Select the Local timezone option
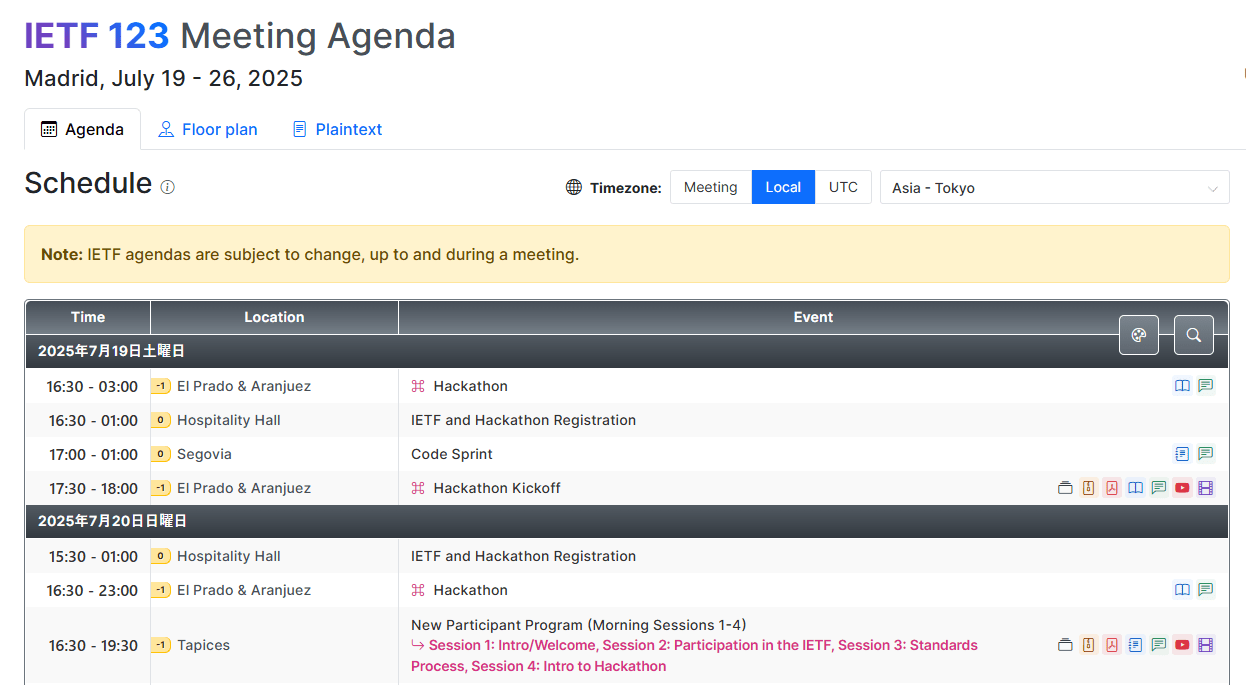The height and width of the screenshot is (685, 1246). [x=783, y=187]
